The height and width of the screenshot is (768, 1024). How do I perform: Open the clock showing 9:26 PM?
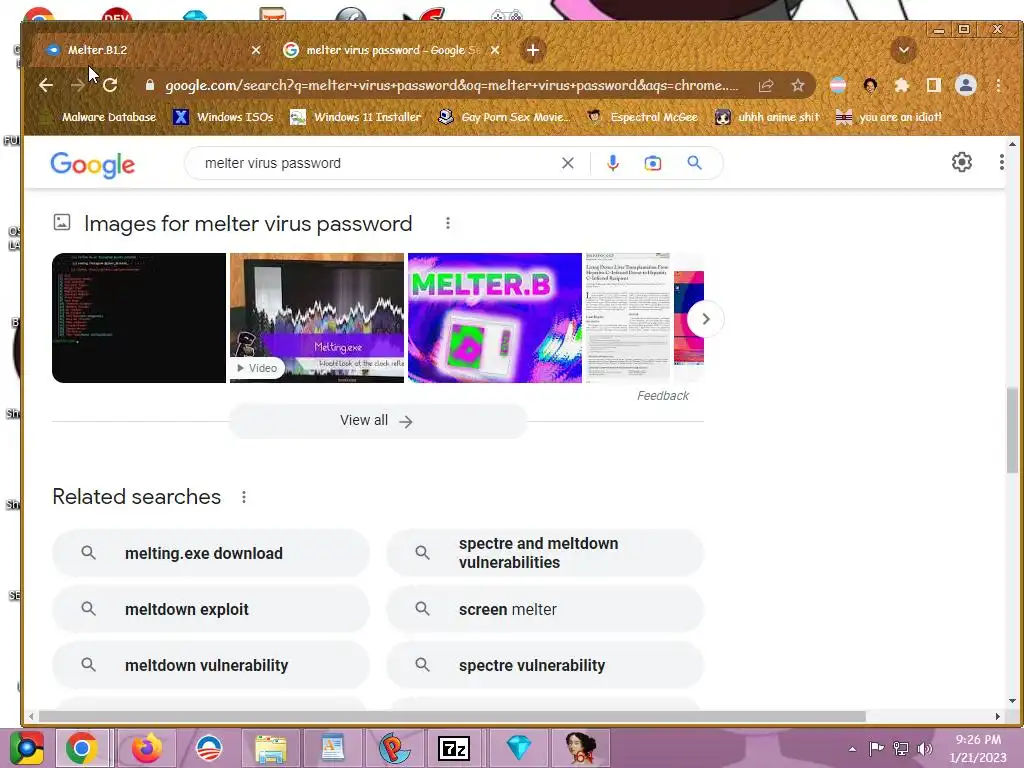click(978, 748)
